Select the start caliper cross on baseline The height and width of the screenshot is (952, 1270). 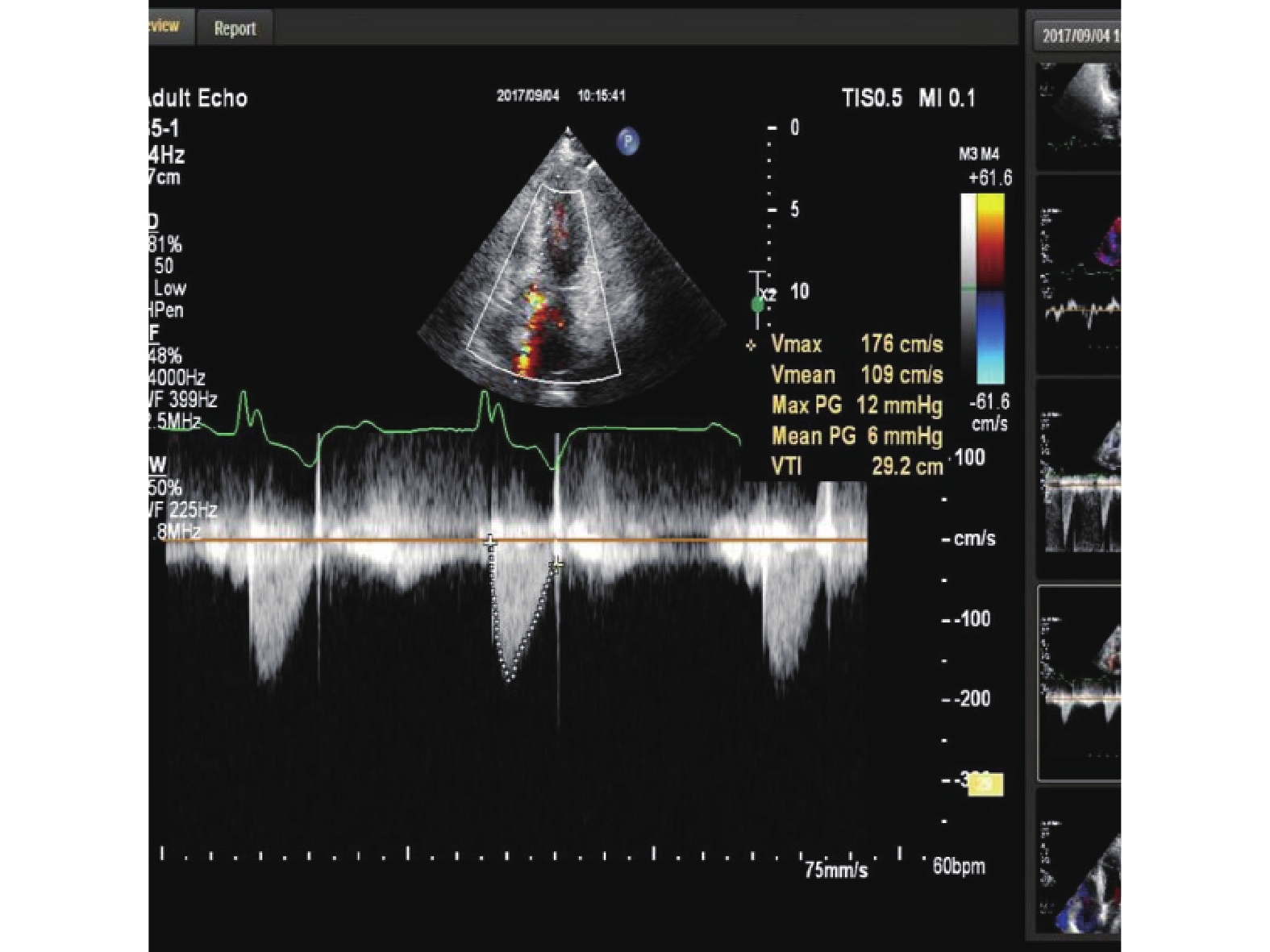[489, 543]
